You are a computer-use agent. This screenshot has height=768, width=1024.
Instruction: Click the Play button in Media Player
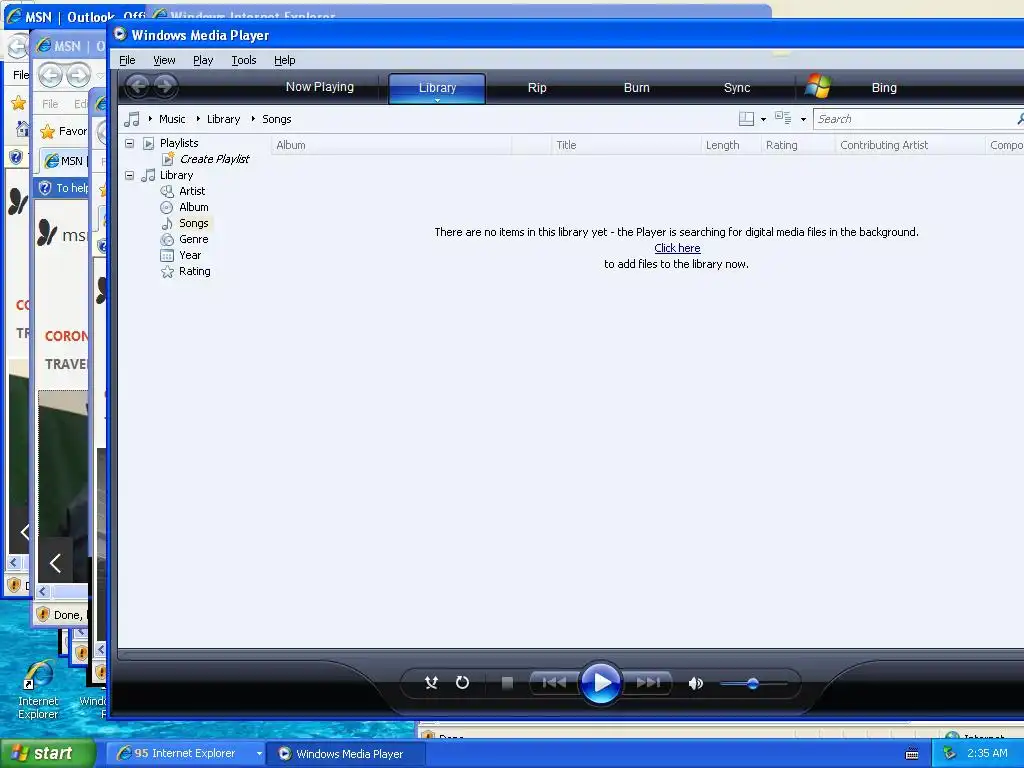[600, 683]
